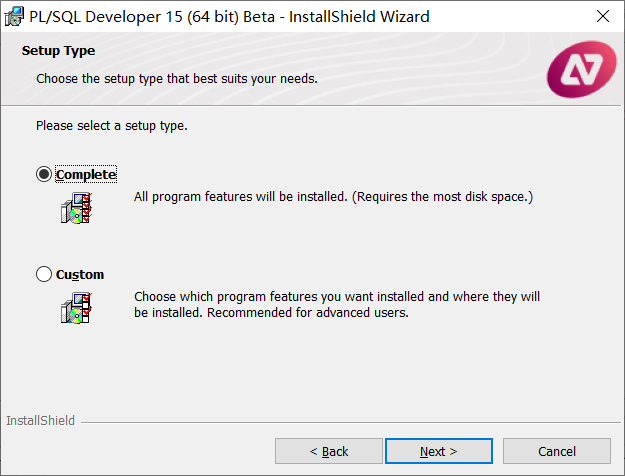Click the 'Requires the most disk space' note

pyautogui.click(x=442, y=197)
